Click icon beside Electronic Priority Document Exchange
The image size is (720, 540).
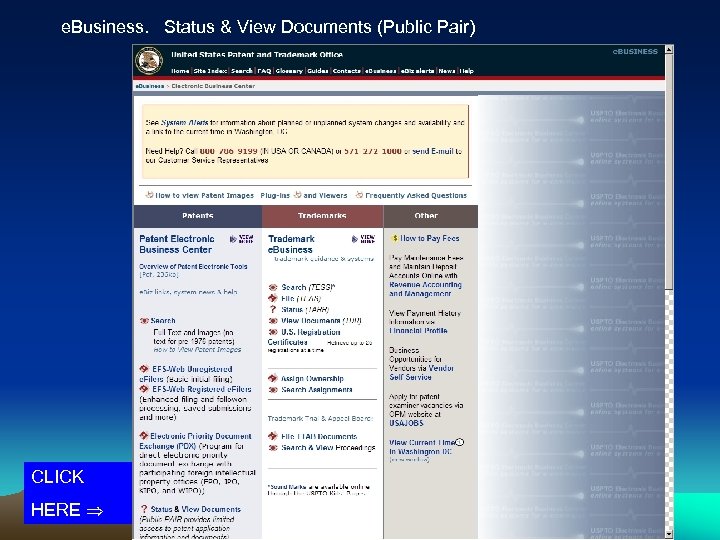pos(144,435)
